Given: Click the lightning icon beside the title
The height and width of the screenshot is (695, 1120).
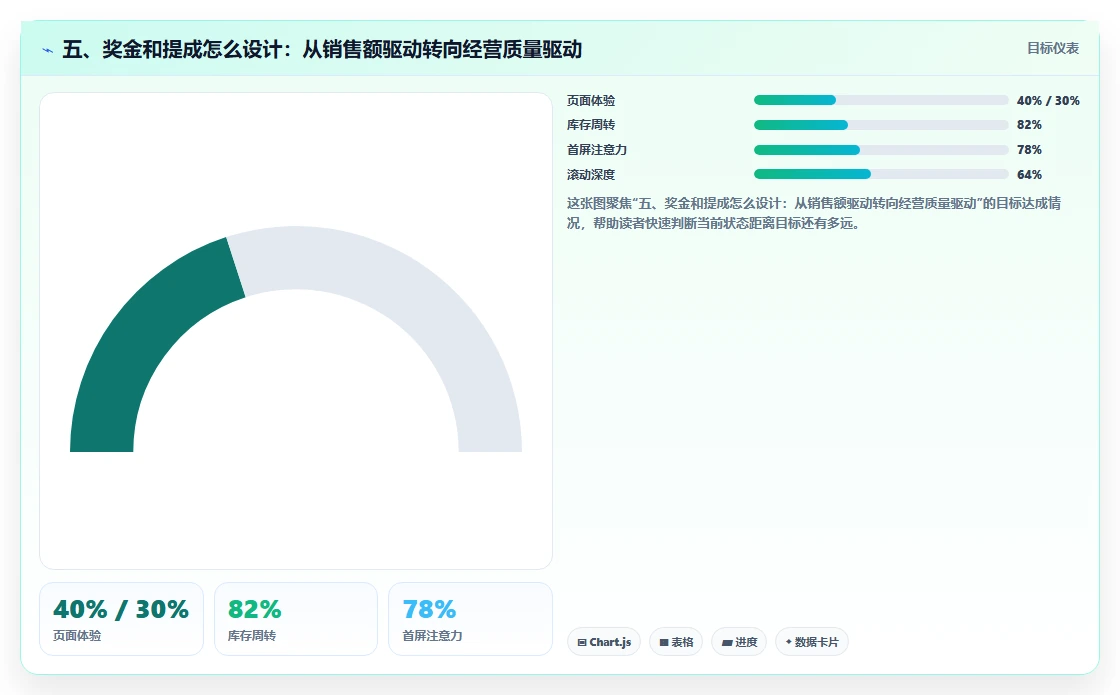Looking at the screenshot, I should pos(47,50).
